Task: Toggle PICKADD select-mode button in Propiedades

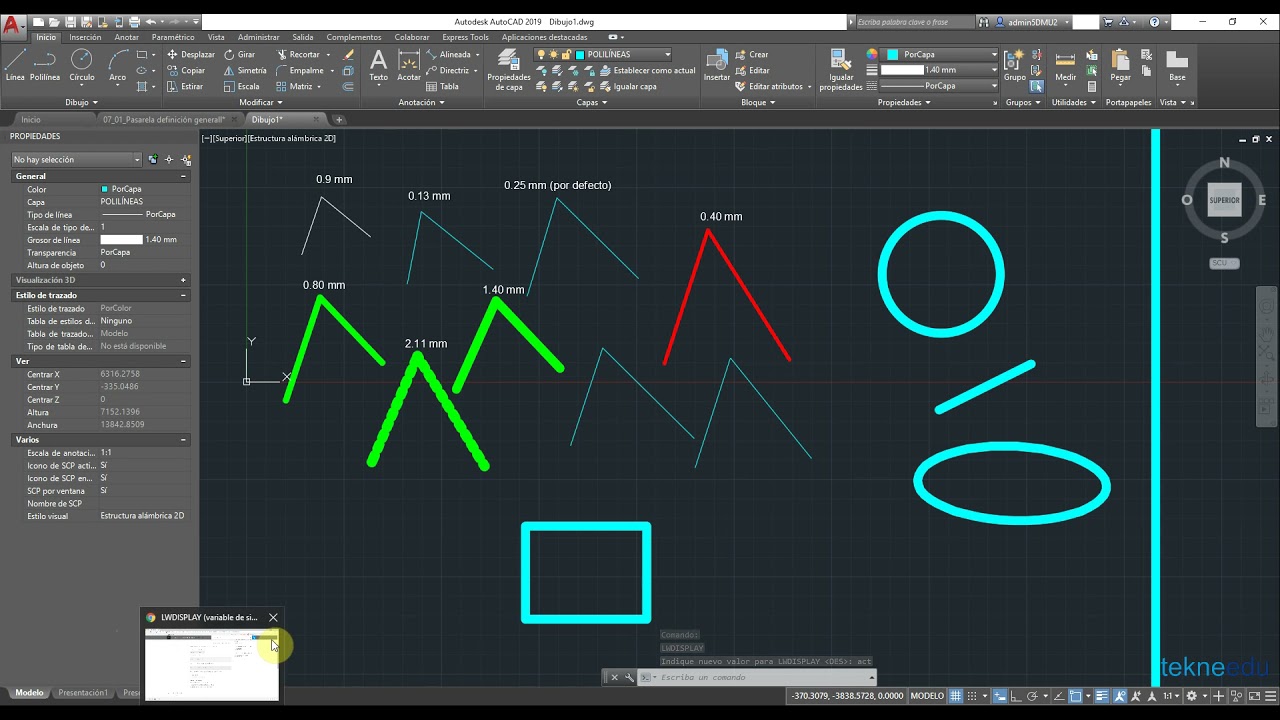Action: click(x=153, y=159)
